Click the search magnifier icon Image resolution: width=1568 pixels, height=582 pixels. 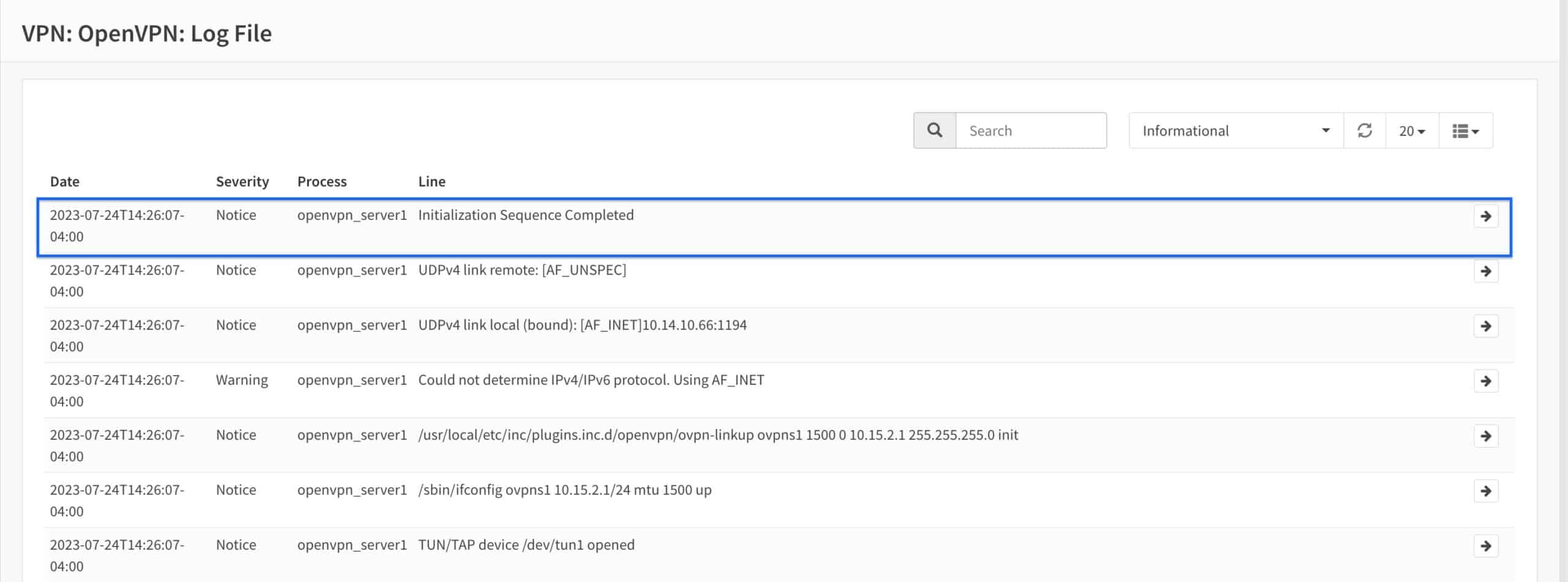933,130
